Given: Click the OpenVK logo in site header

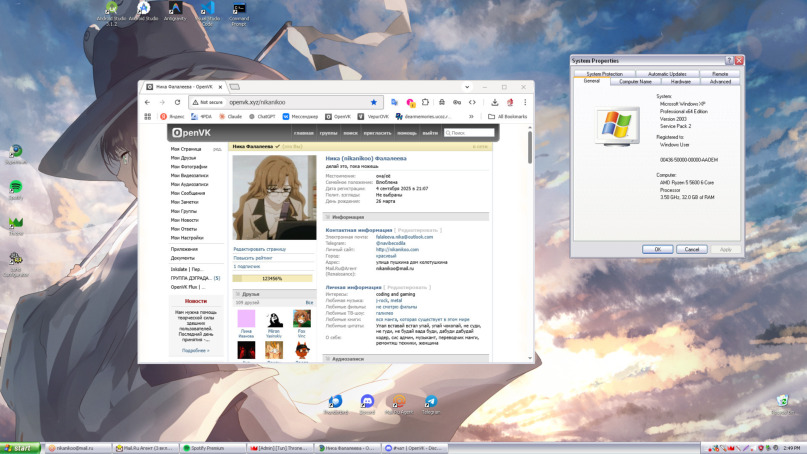Looking at the screenshot, I should [191, 133].
